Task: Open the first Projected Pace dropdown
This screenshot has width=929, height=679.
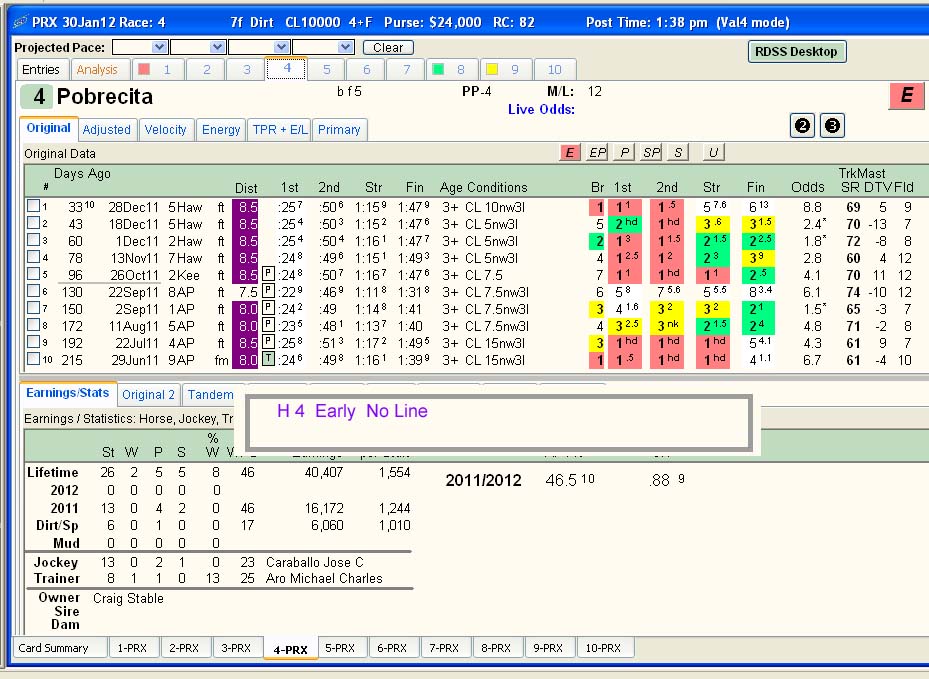Action: pyautogui.click(x=159, y=47)
